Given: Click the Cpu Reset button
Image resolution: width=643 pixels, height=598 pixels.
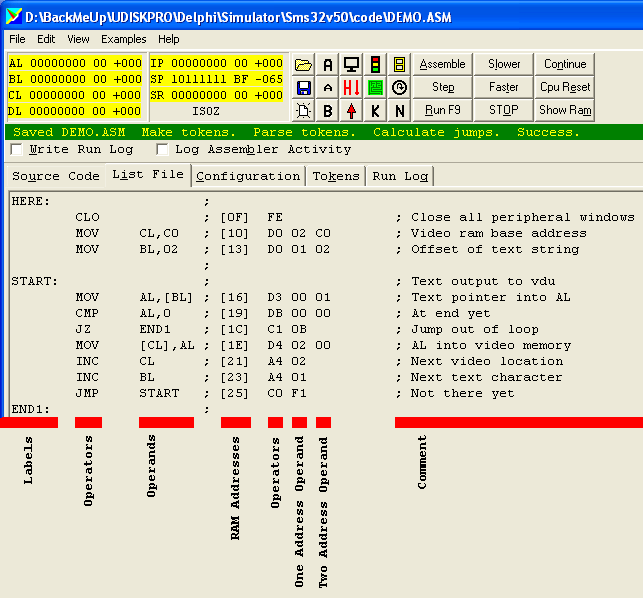Looking at the screenshot, I should 565,87.
